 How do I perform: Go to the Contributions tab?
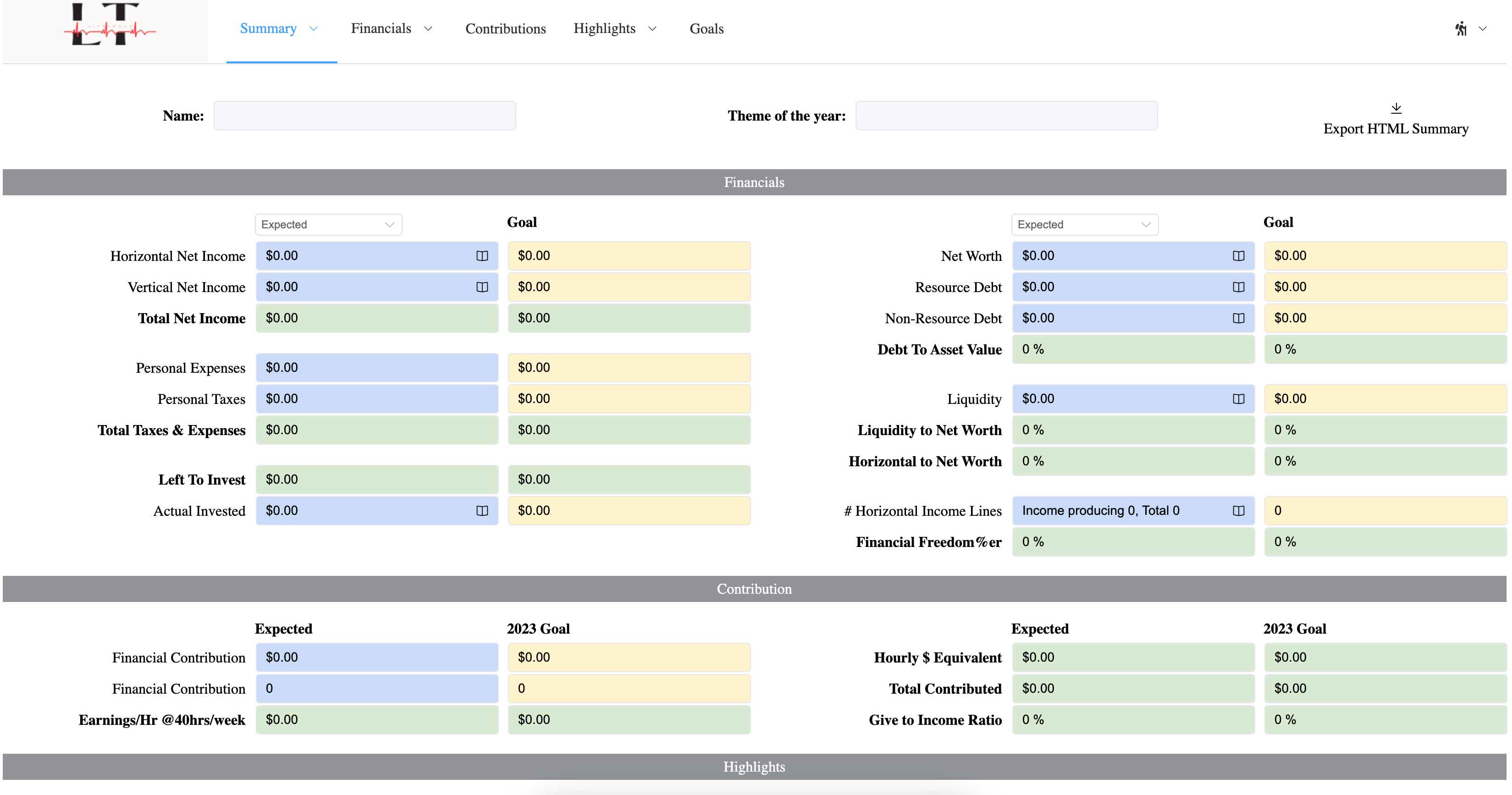pos(505,29)
